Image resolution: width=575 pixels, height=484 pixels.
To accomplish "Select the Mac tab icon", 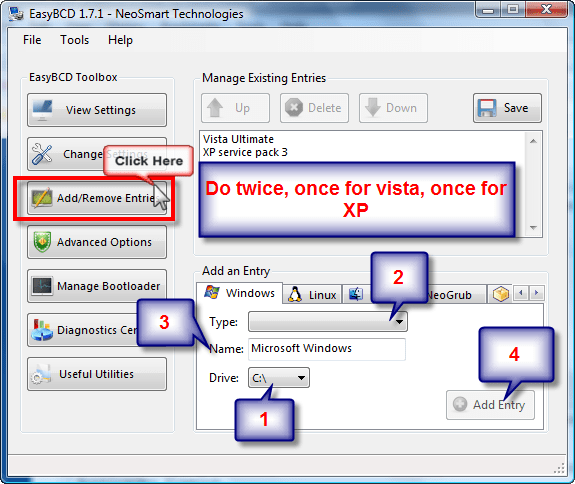I will click(x=356, y=294).
